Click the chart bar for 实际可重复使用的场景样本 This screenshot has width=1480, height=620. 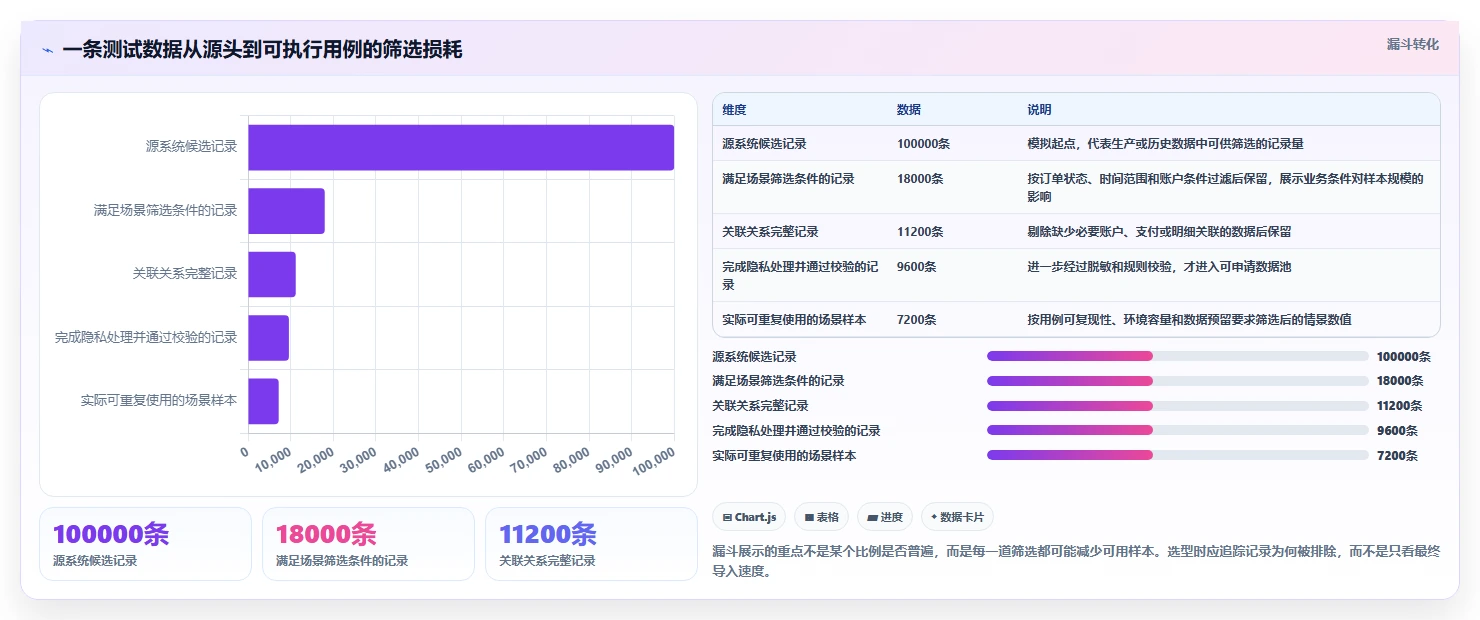[263, 401]
